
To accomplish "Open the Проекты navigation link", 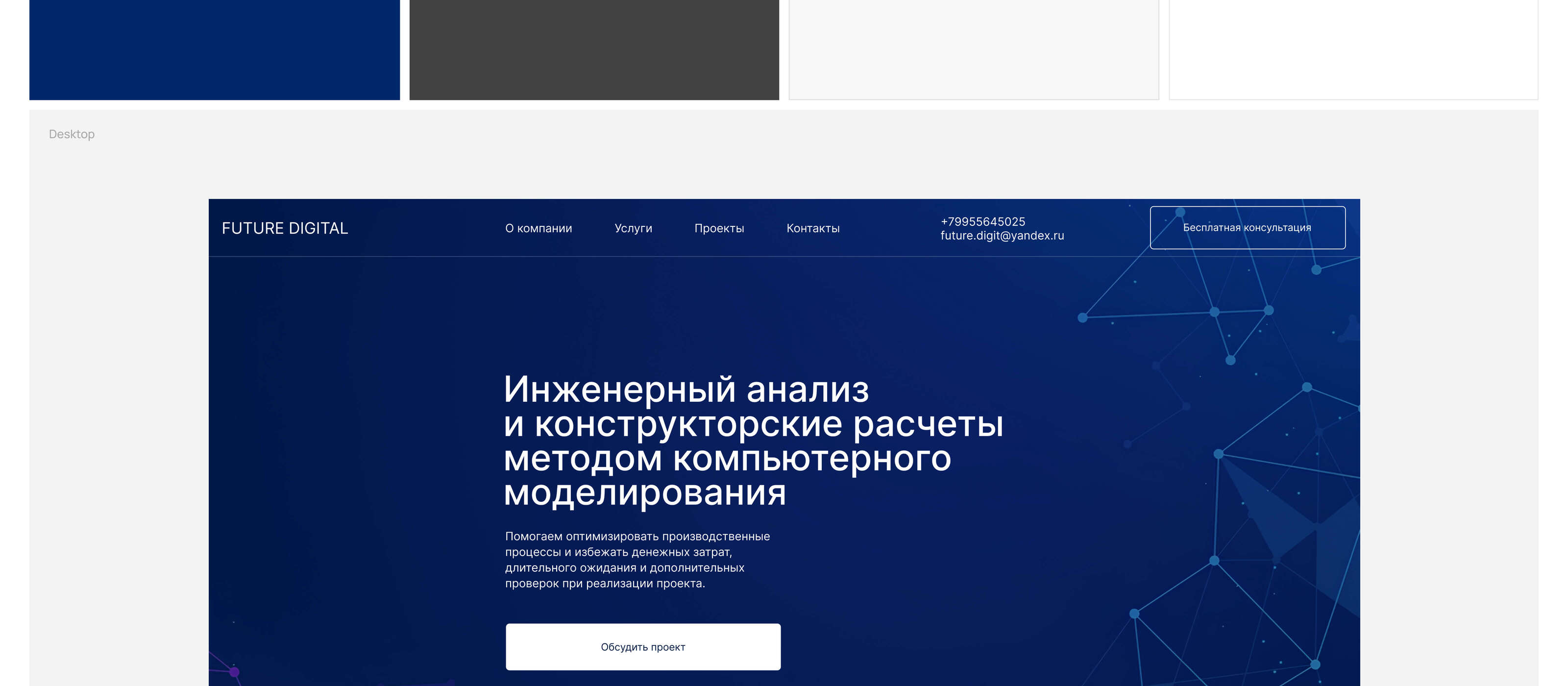I will 719,228.
